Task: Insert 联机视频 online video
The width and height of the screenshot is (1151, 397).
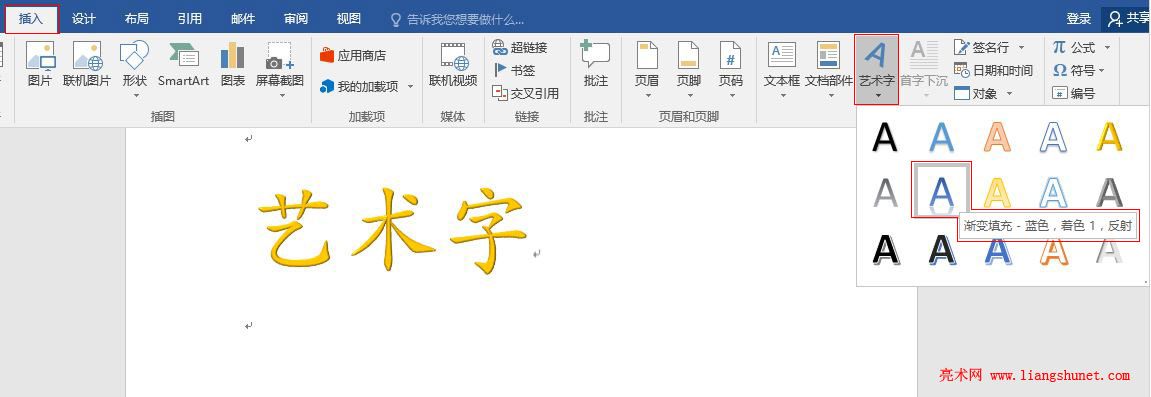Action: click(453, 65)
